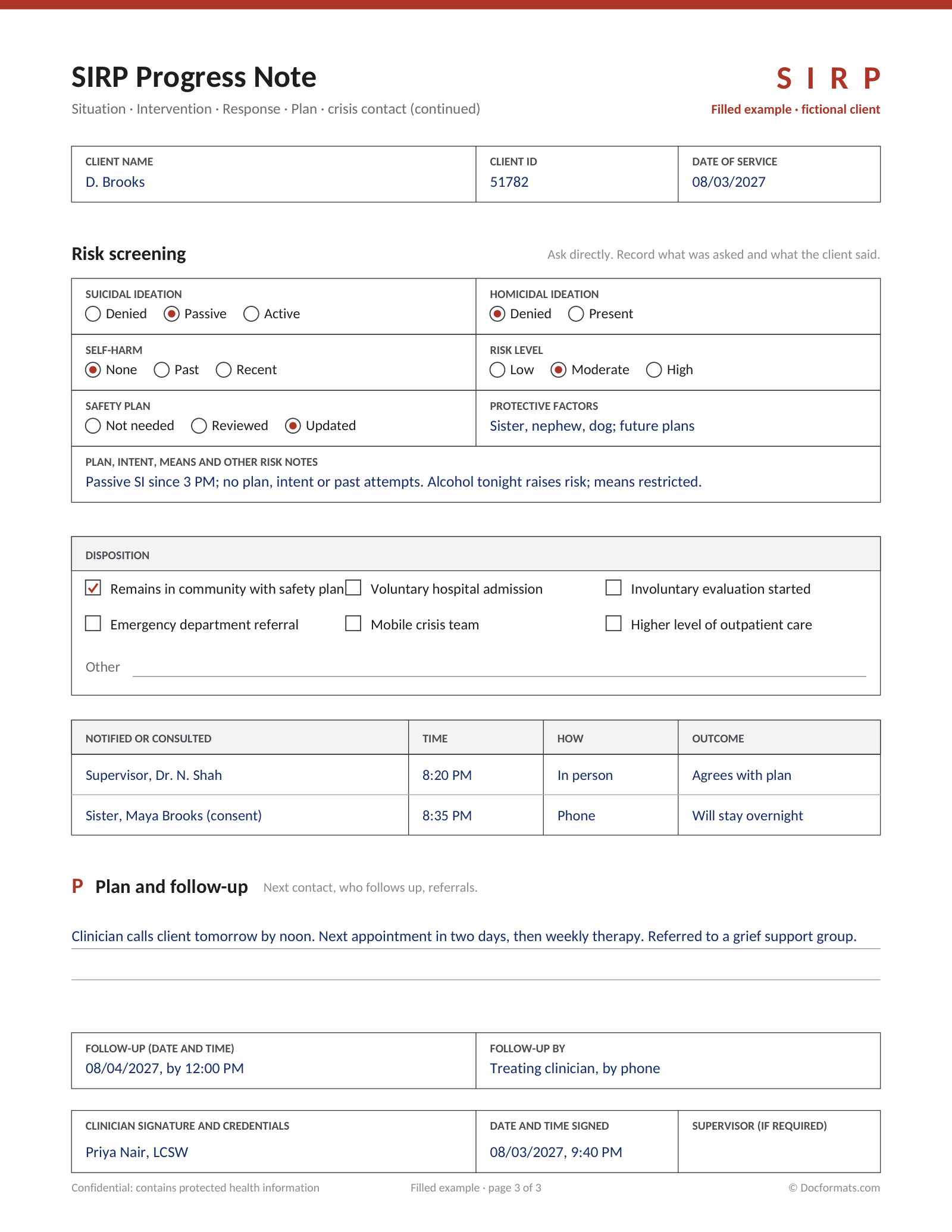Tick Emergency department referral checkbox
Image resolution: width=952 pixels, height=1232 pixels.
point(93,623)
